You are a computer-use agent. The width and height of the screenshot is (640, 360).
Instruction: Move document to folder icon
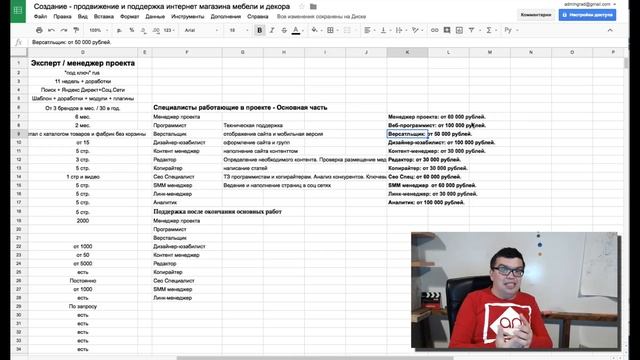tap(313, 7)
